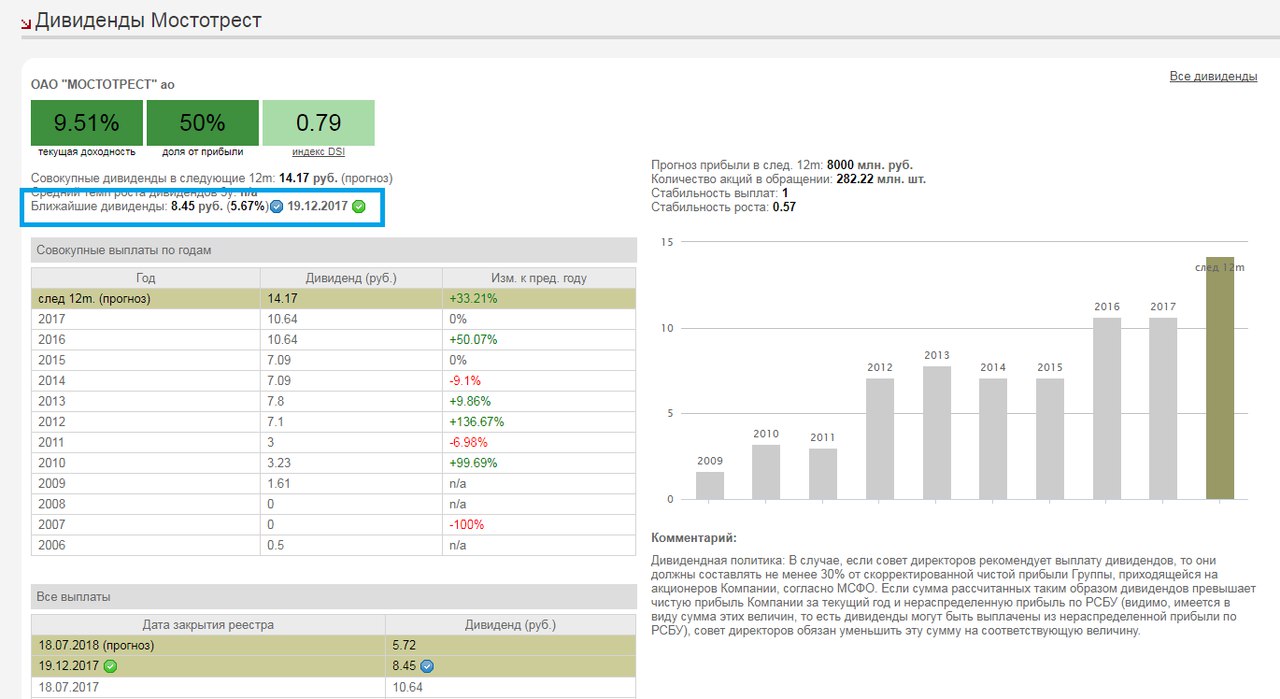The image size is (1280, 699).
Task: Click the "Год" column header
Action: pos(146,278)
